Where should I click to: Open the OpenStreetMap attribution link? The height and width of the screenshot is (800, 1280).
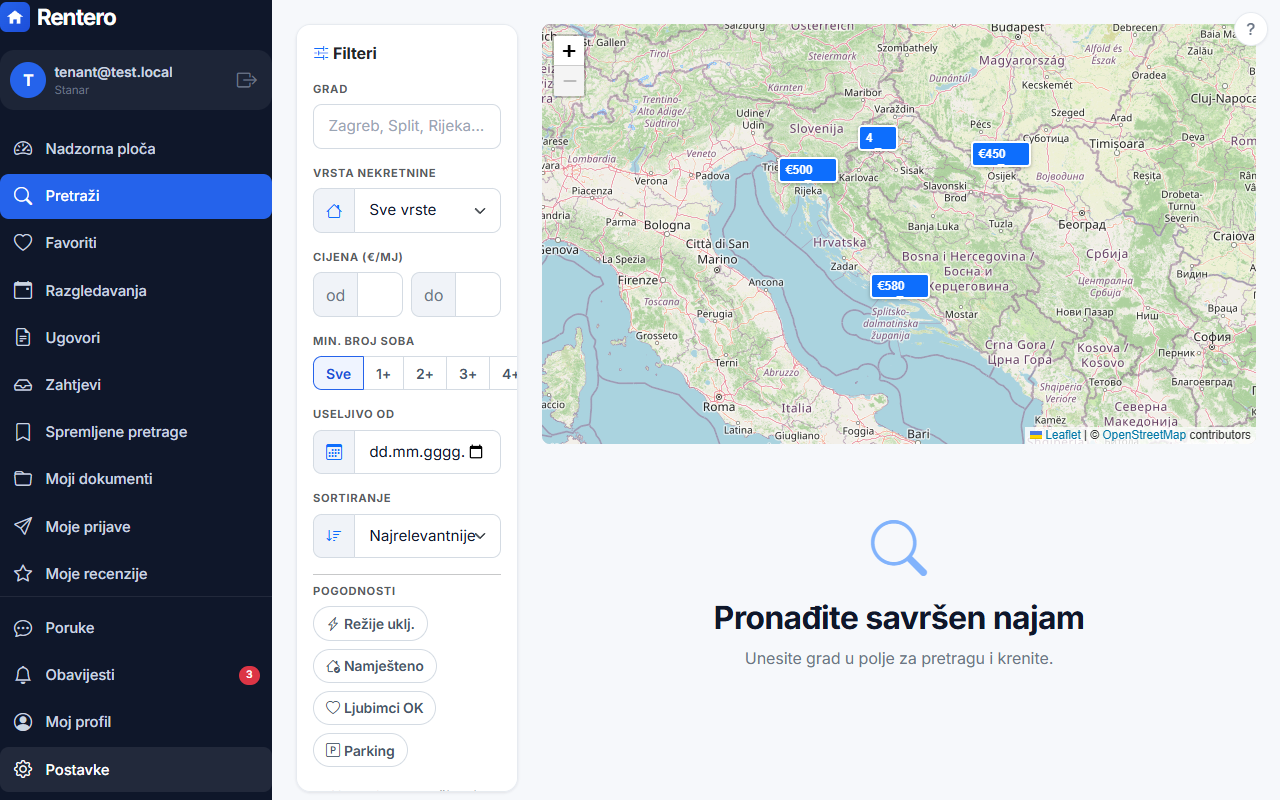tap(1144, 435)
